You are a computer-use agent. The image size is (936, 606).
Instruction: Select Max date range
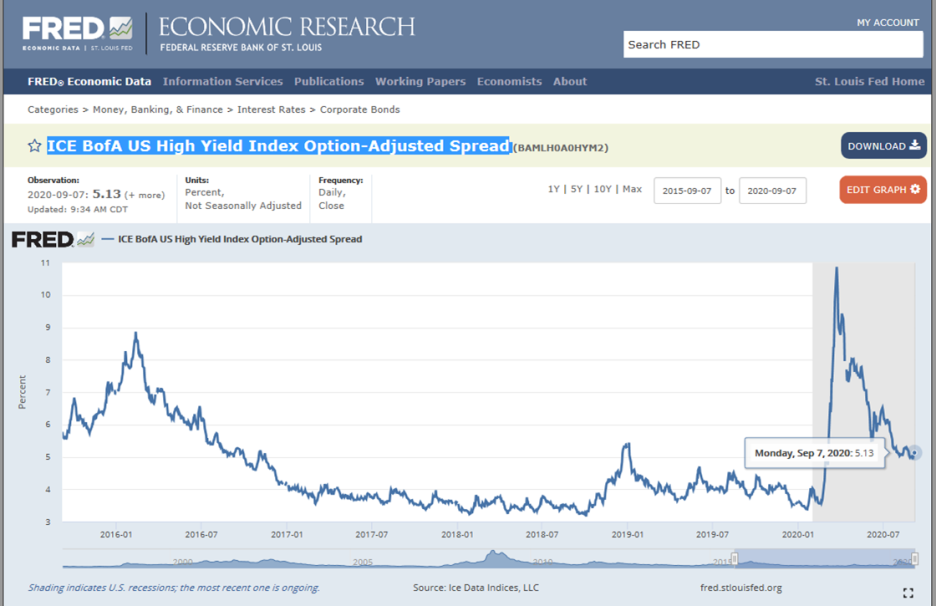point(632,189)
